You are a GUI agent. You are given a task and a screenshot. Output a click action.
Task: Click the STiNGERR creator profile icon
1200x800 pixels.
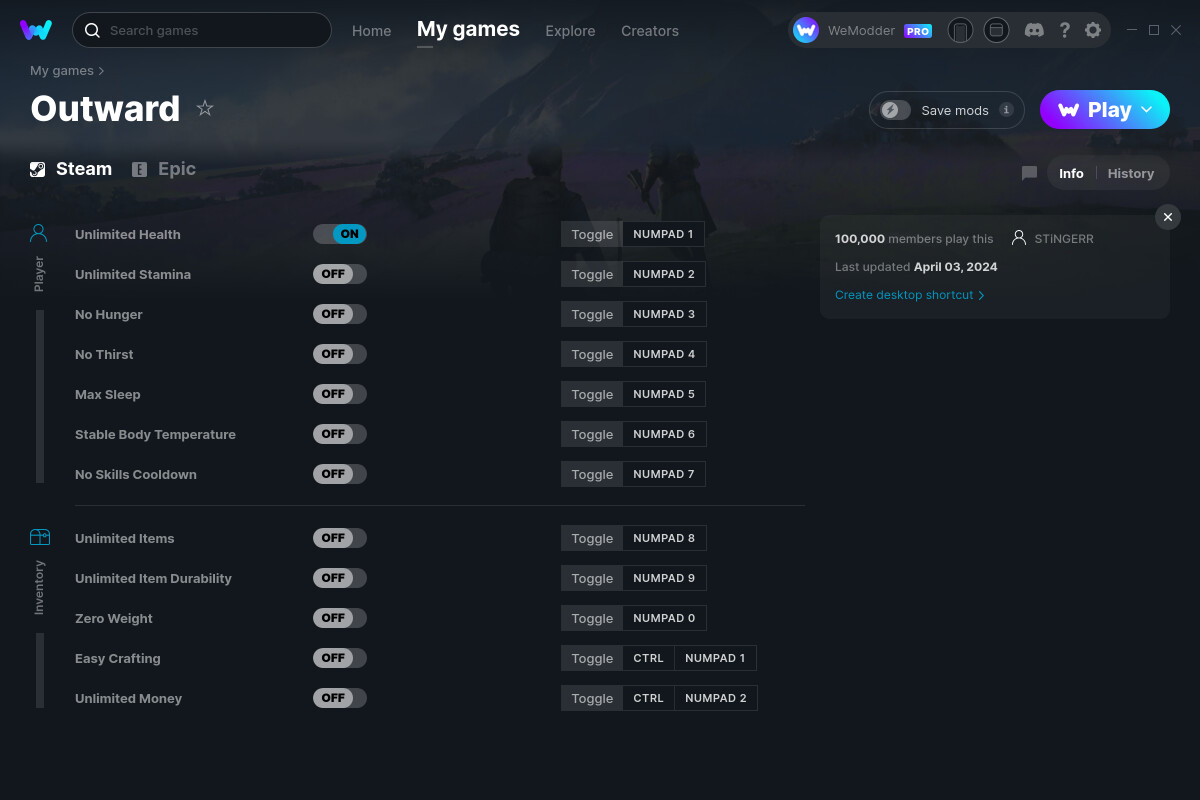(x=1019, y=238)
